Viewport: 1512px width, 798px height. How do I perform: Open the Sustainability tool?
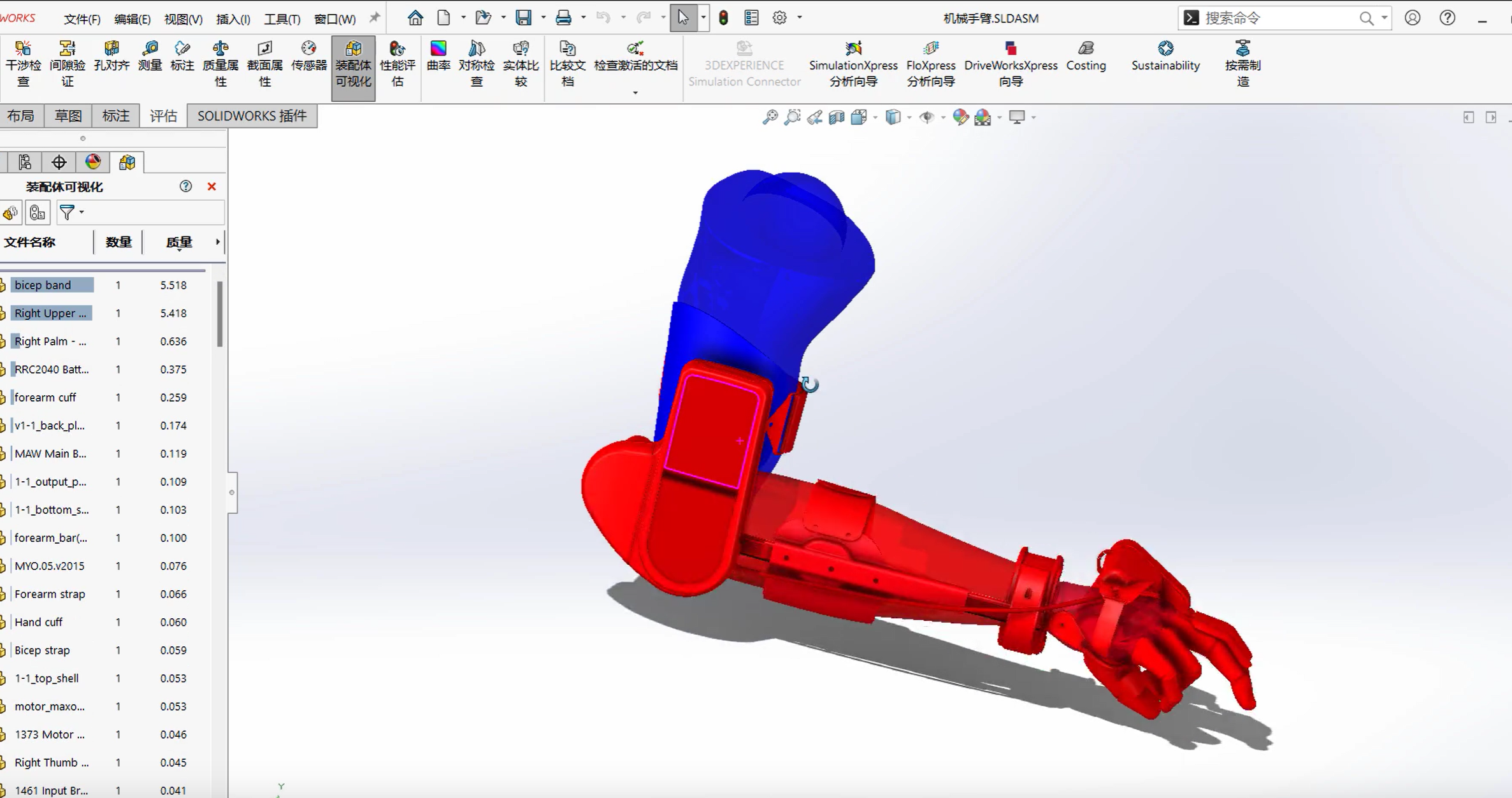[x=1165, y=56]
